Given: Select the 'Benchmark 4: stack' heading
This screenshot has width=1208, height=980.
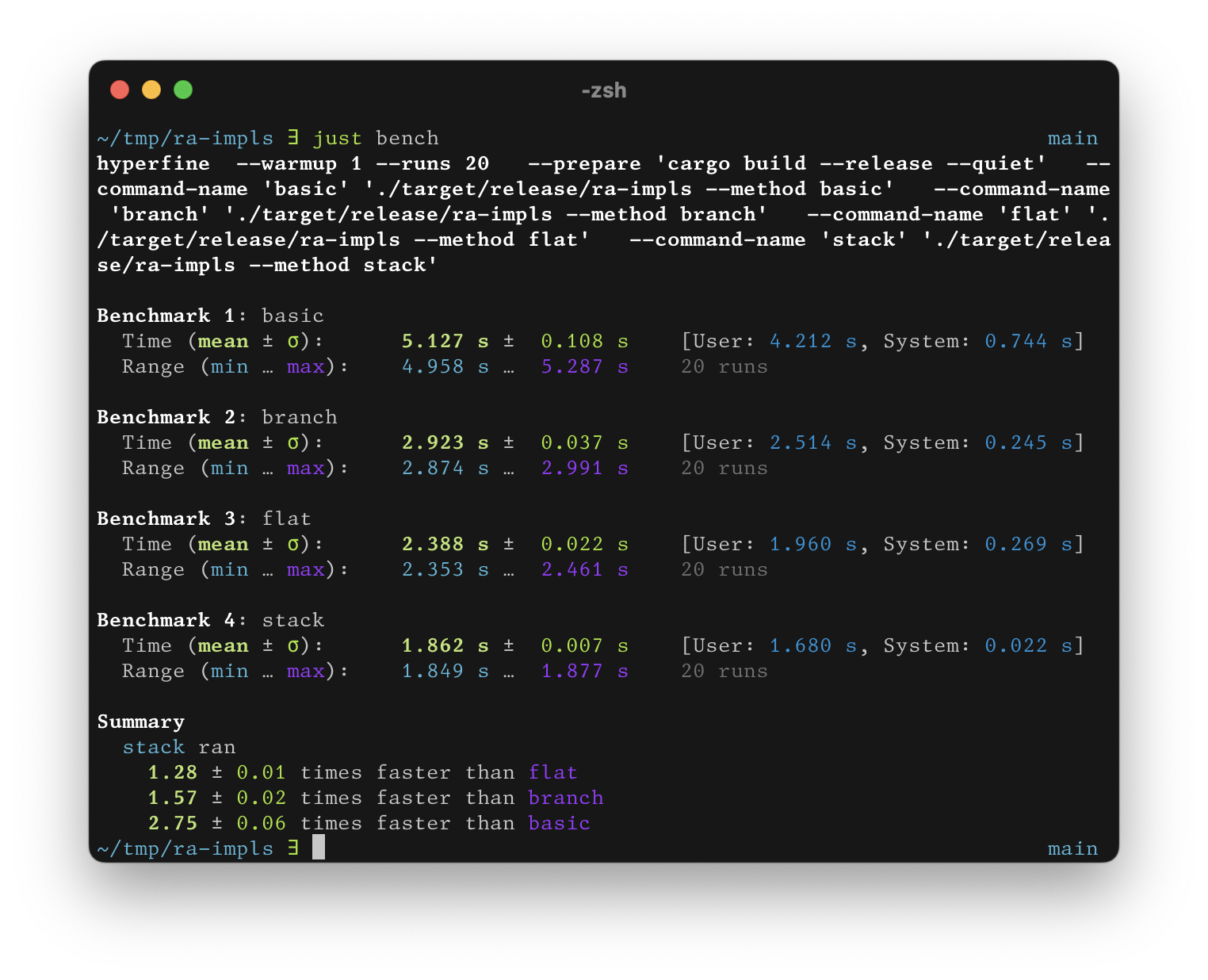Looking at the screenshot, I should 210,620.
